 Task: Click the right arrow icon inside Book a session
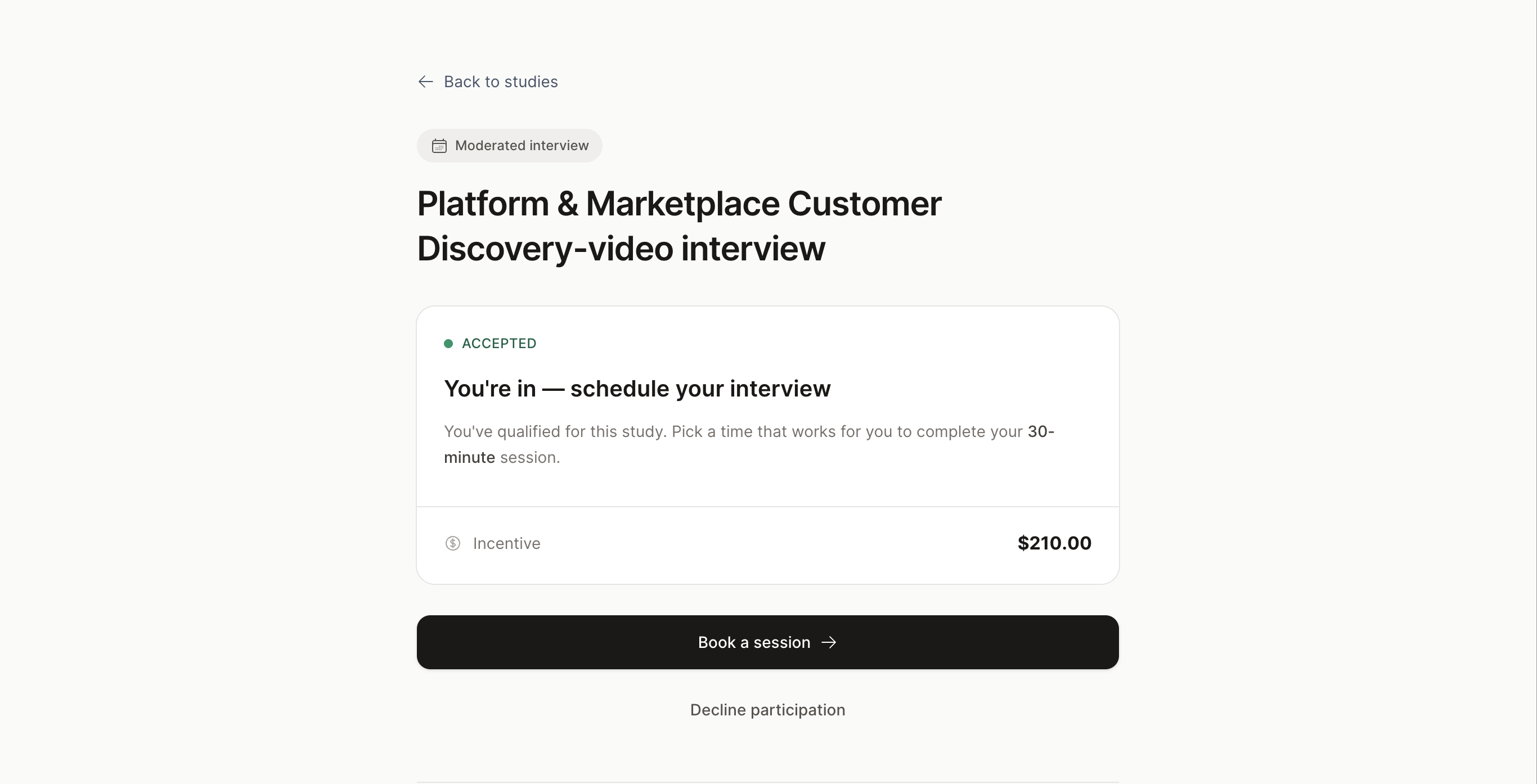[829, 643]
